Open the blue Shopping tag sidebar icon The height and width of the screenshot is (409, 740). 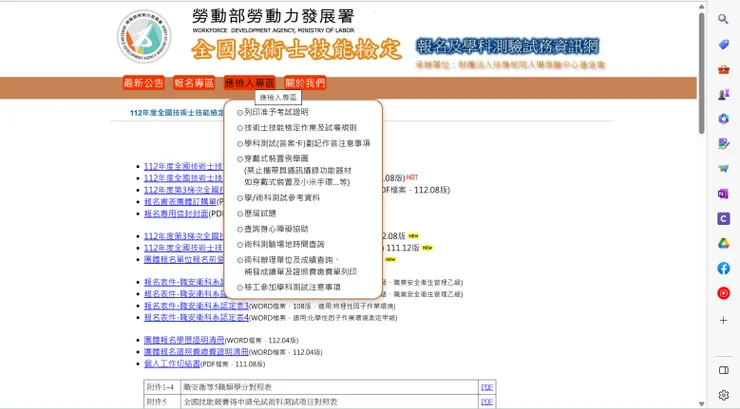pyautogui.click(x=723, y=44)
